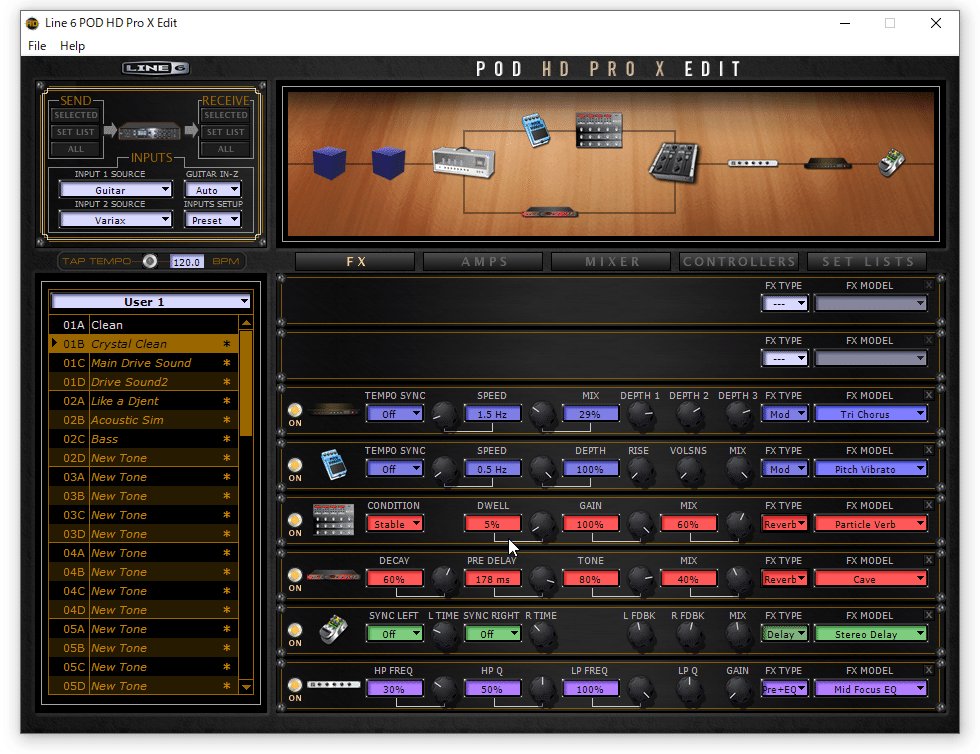Viewport: 980px width, 754px height.
Task: Open the Mid Focus EQ FX Type dropdown
Action: coord(784,689)
